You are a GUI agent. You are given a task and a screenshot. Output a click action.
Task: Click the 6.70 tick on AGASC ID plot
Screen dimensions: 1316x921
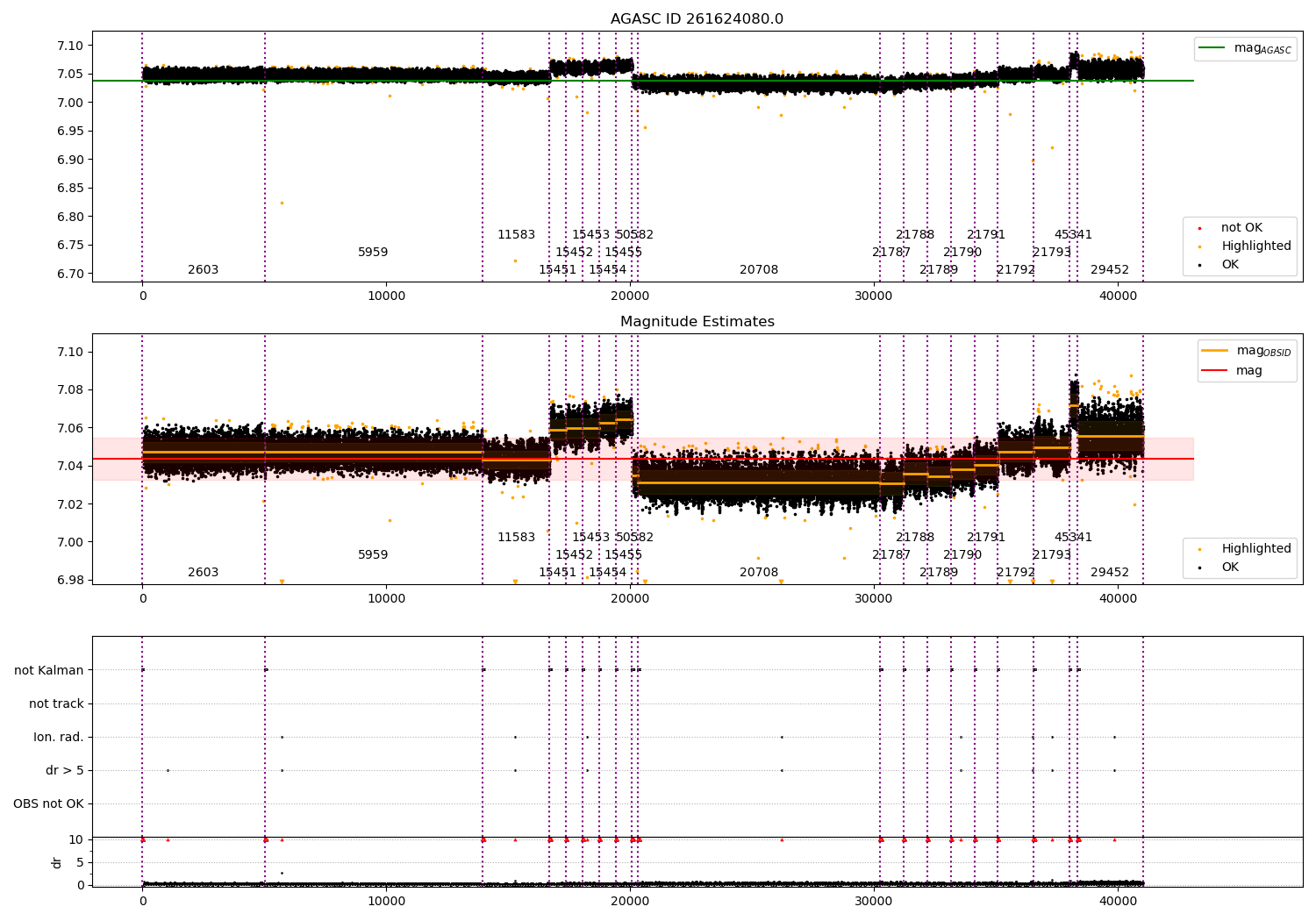click(73, 274)
